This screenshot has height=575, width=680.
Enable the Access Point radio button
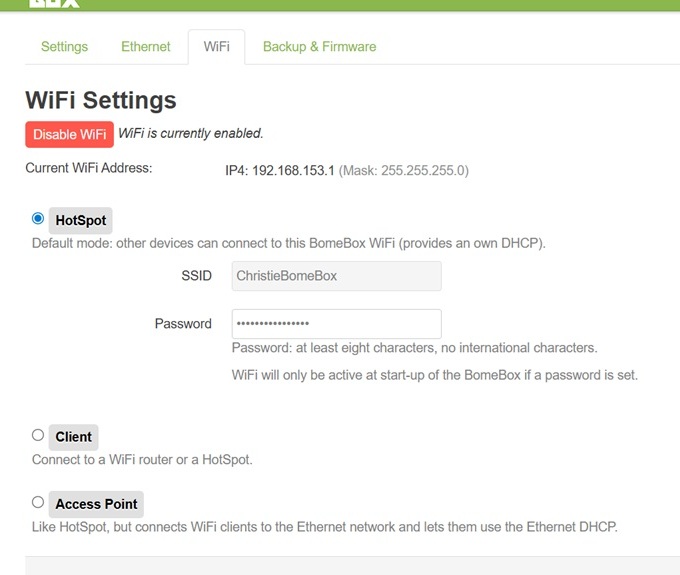pos(38,502)
